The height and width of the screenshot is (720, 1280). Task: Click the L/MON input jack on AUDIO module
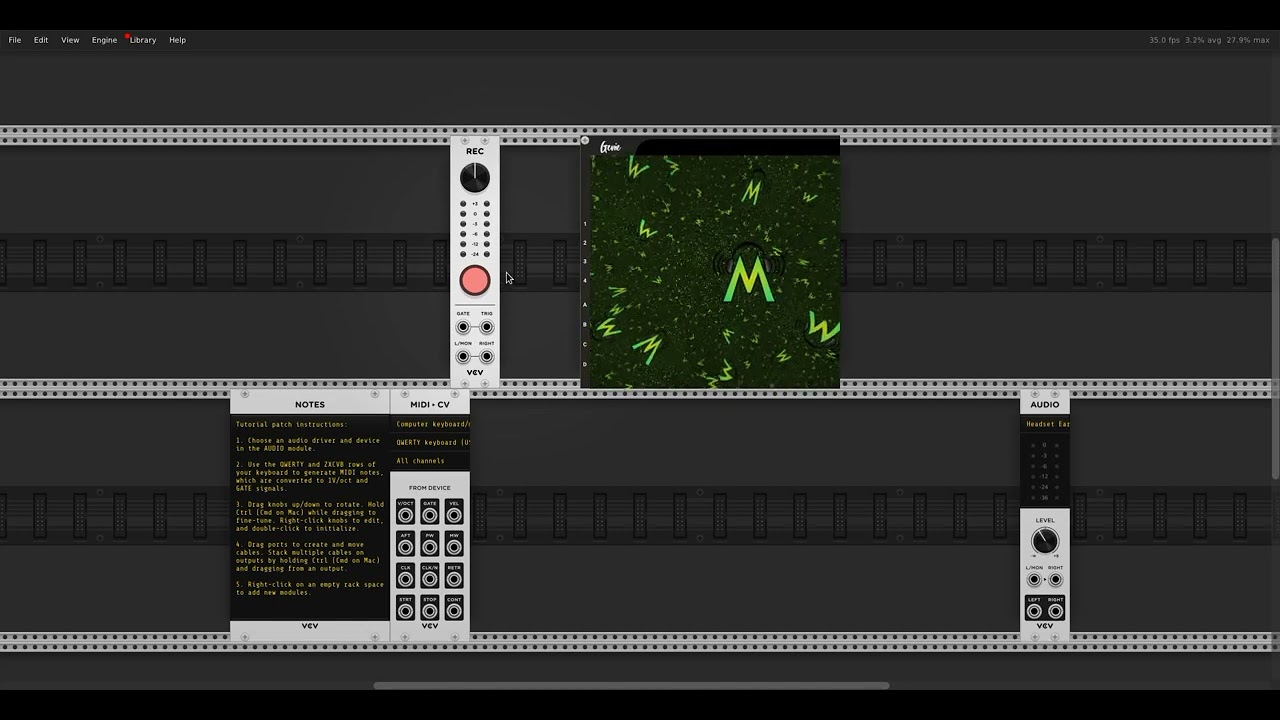pyautogui.click(x=1034, y=580)
